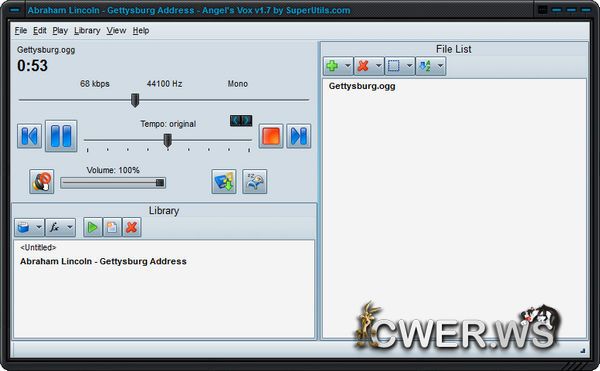
Task: Open the View menu
Action: [x=116, y=31]
